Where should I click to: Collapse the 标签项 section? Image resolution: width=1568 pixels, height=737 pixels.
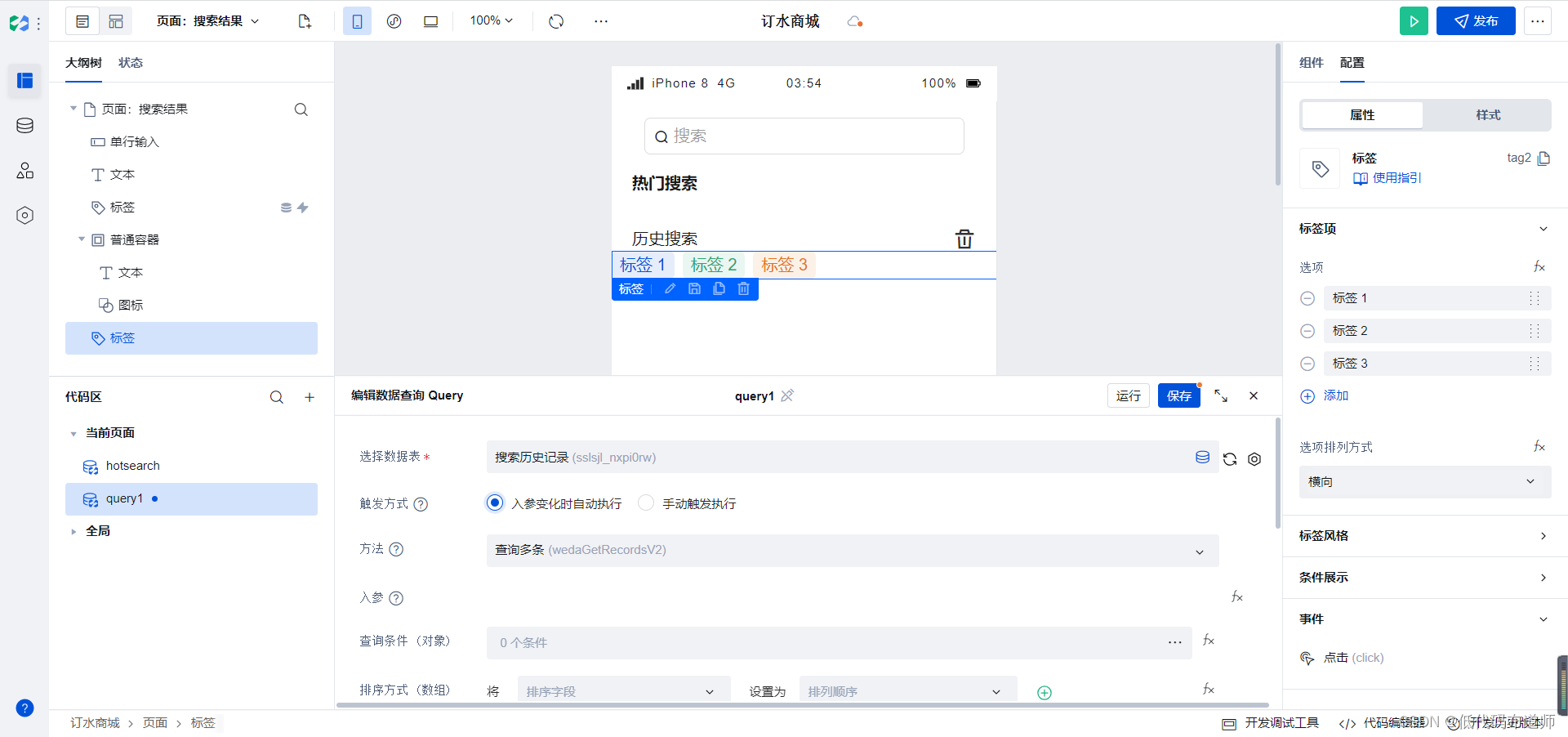1543,229
